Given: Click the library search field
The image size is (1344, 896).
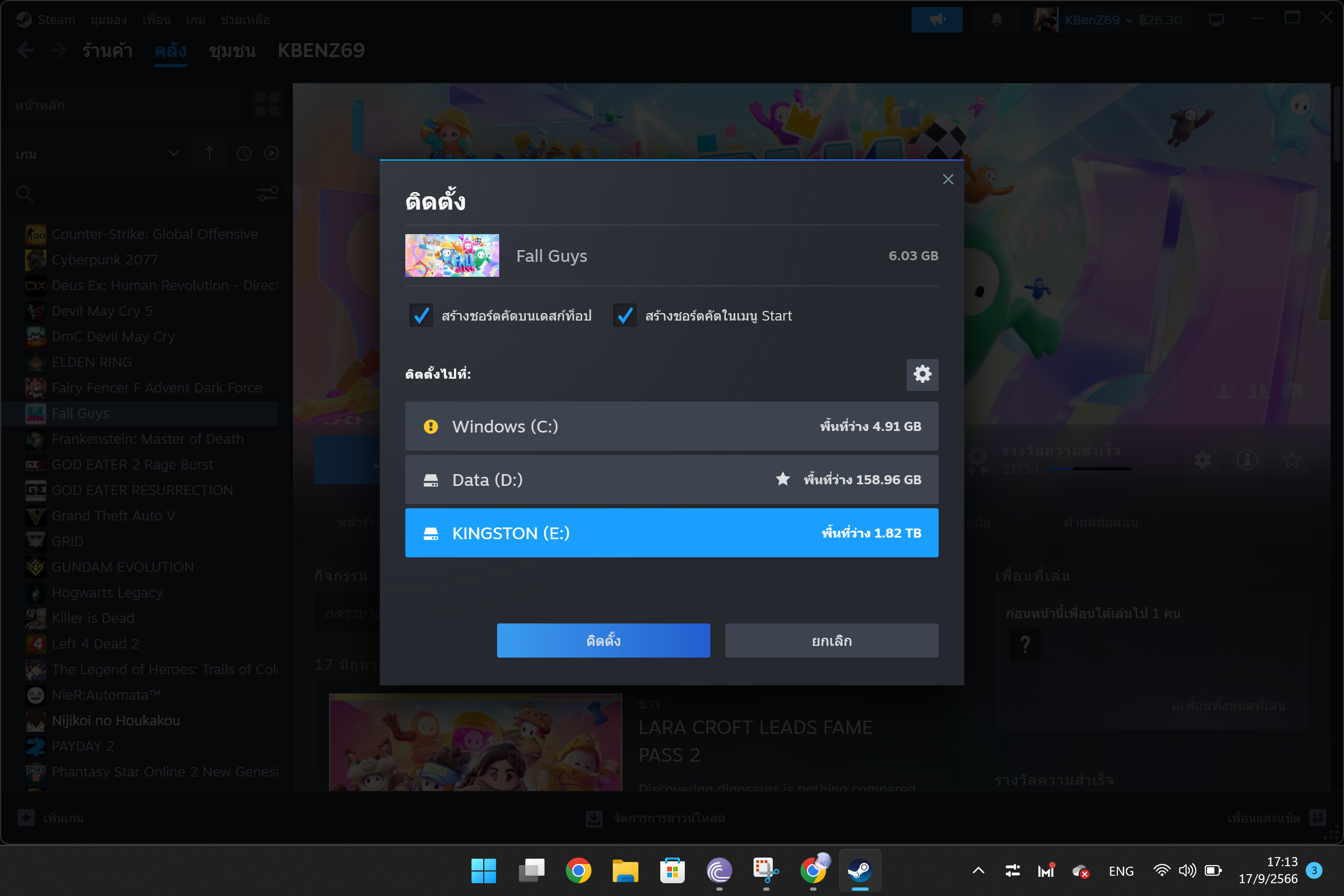Looking at the screenshot, I should click(x=131, y=194).
